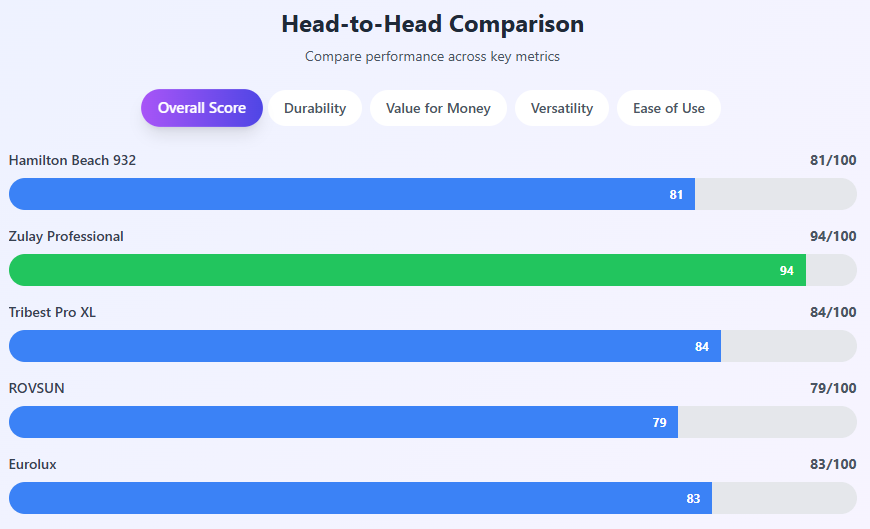This screenshot has height=529, width=870.
Task: Click the Eurolux product label
Action: pyautogui.click(x=35, y=464)
